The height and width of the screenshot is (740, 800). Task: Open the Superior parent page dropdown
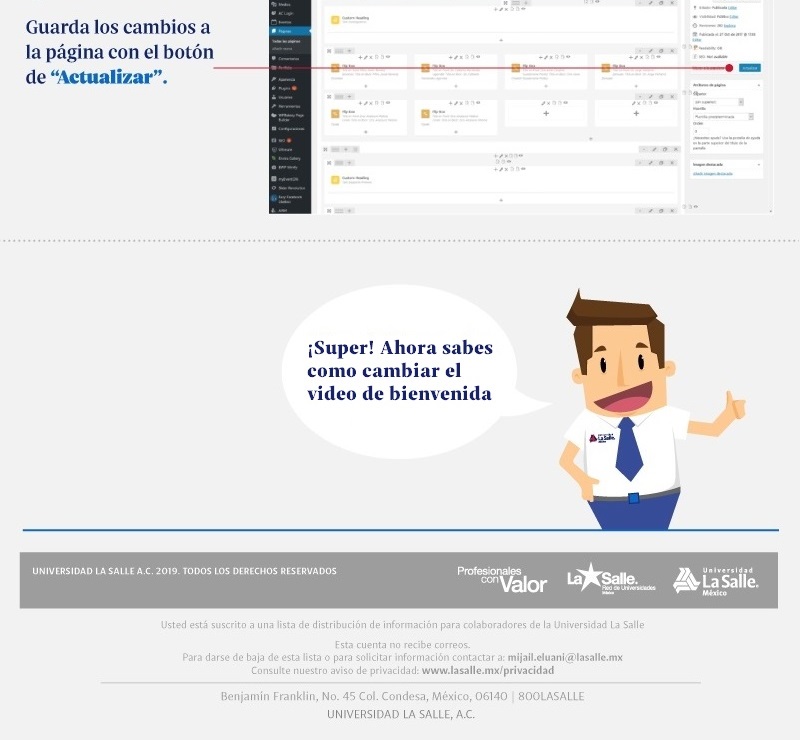(x=719, y=102)
